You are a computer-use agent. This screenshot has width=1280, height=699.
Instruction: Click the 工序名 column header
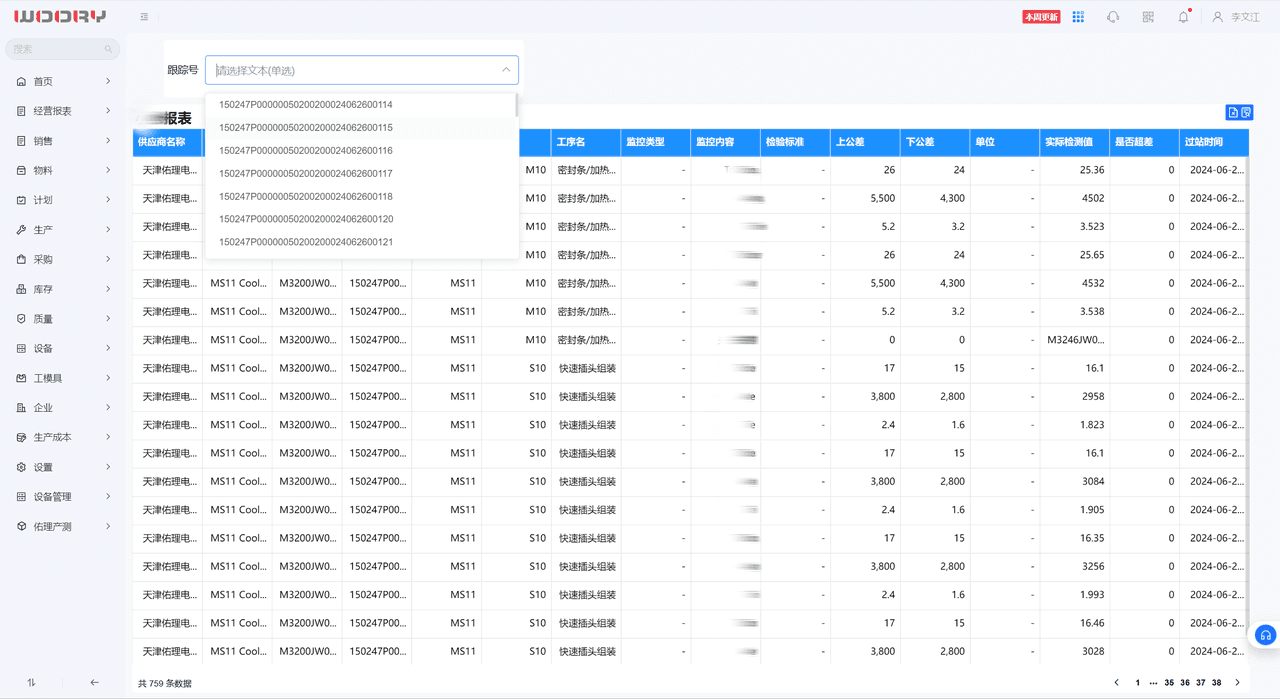[586, 142]
